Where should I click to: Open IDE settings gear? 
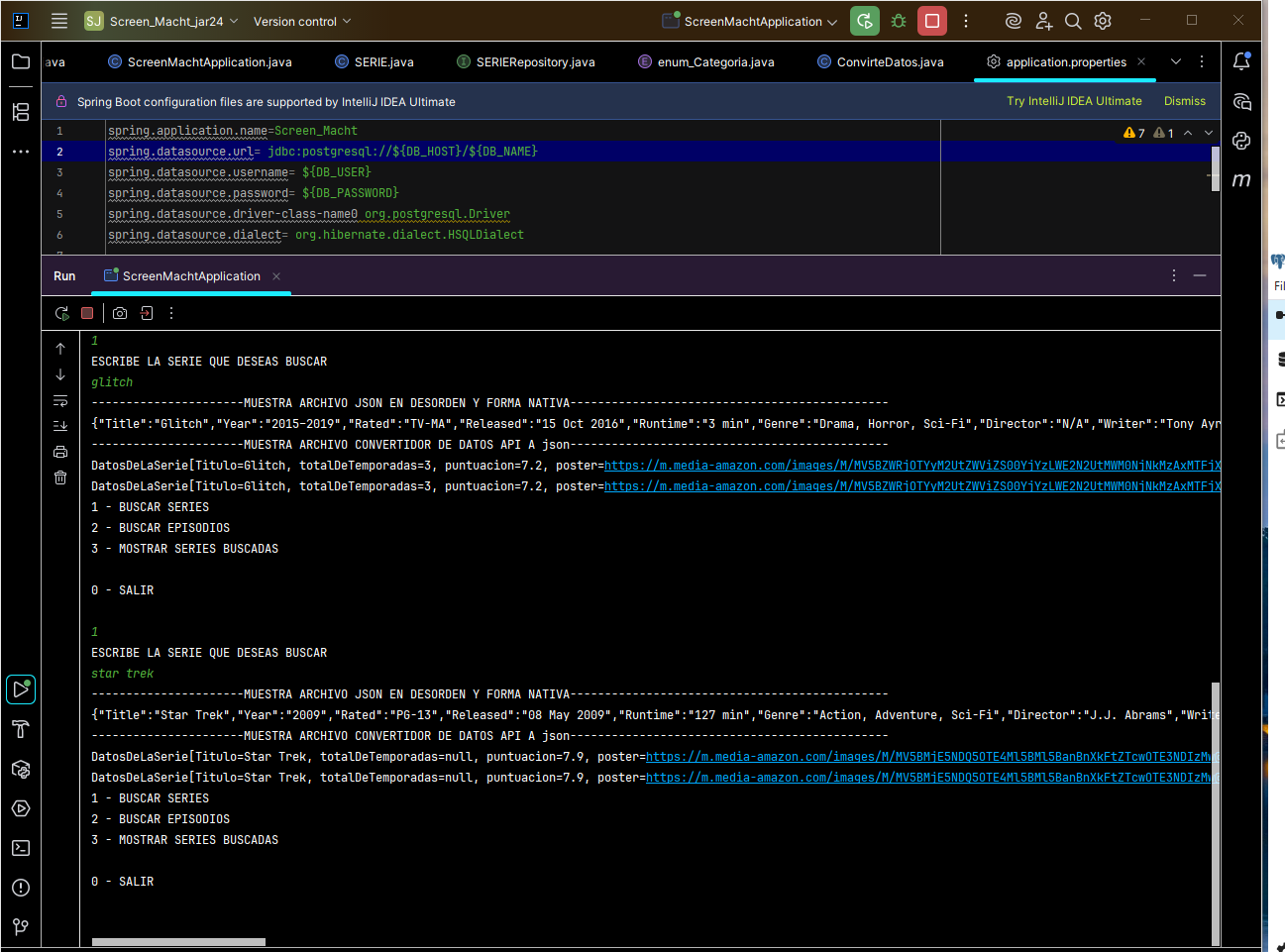pos(1103,21)
